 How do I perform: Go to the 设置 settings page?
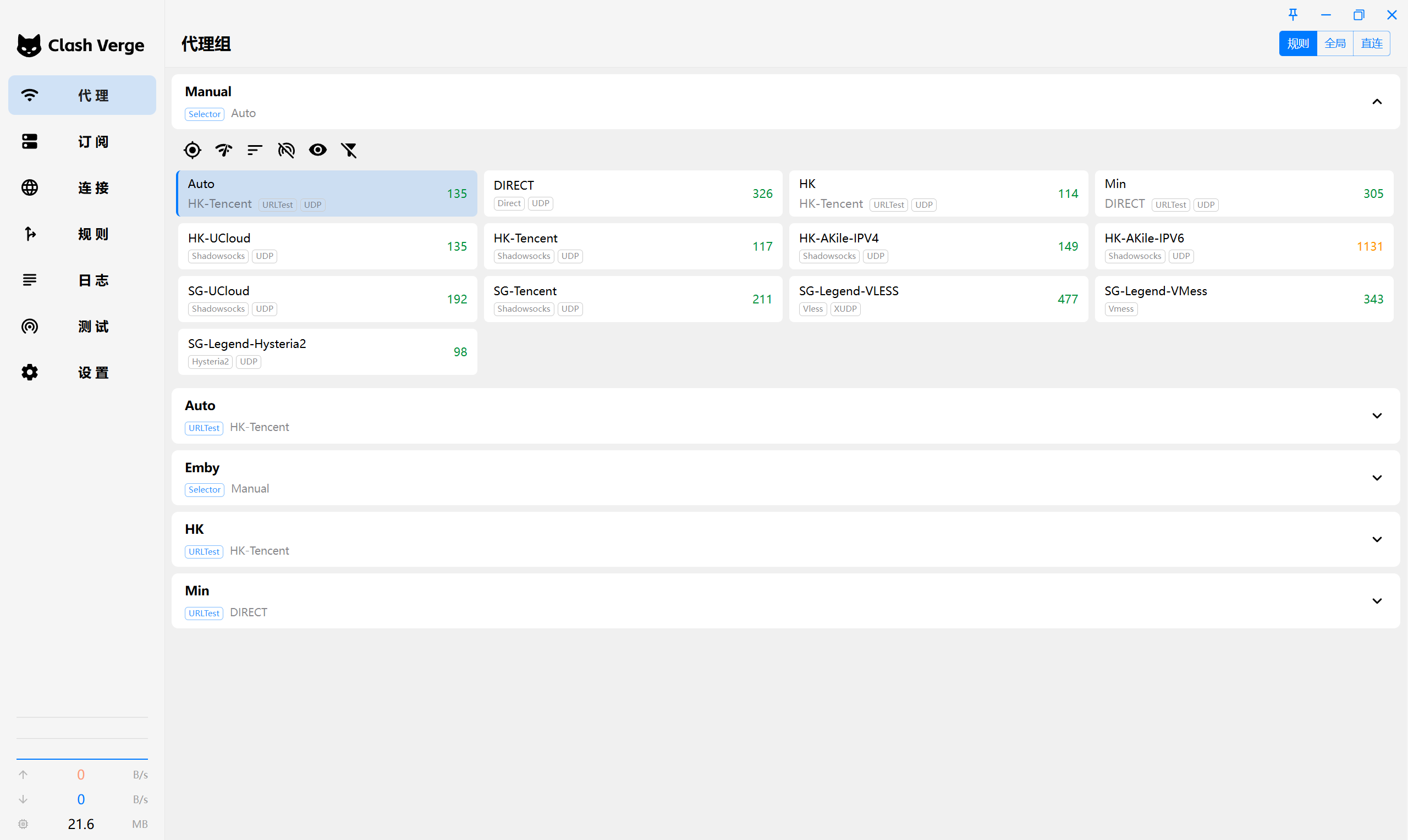point(82,373)
